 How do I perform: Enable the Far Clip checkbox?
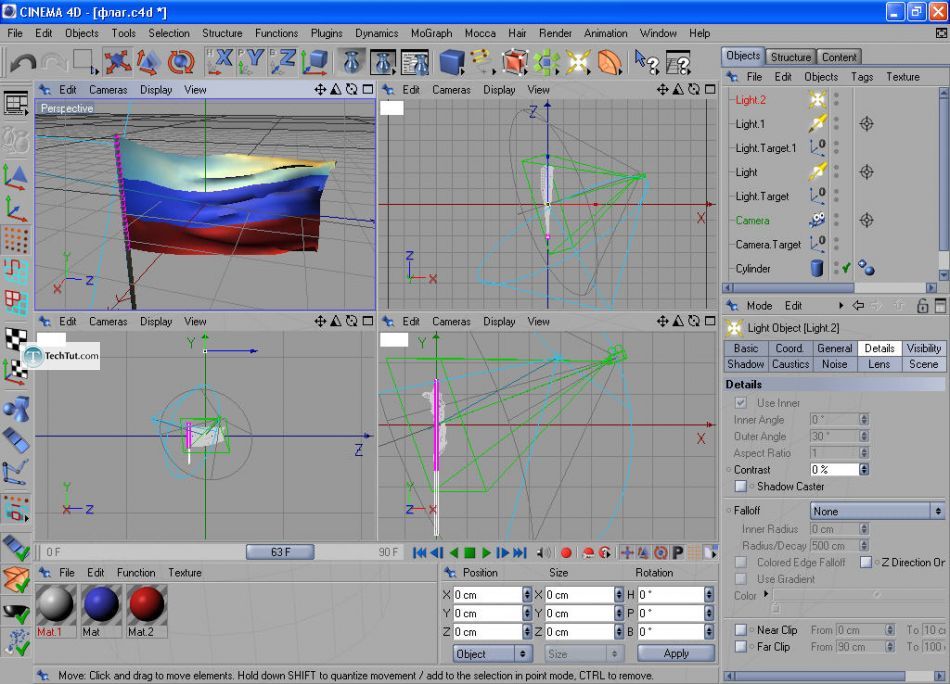(740, 646)
